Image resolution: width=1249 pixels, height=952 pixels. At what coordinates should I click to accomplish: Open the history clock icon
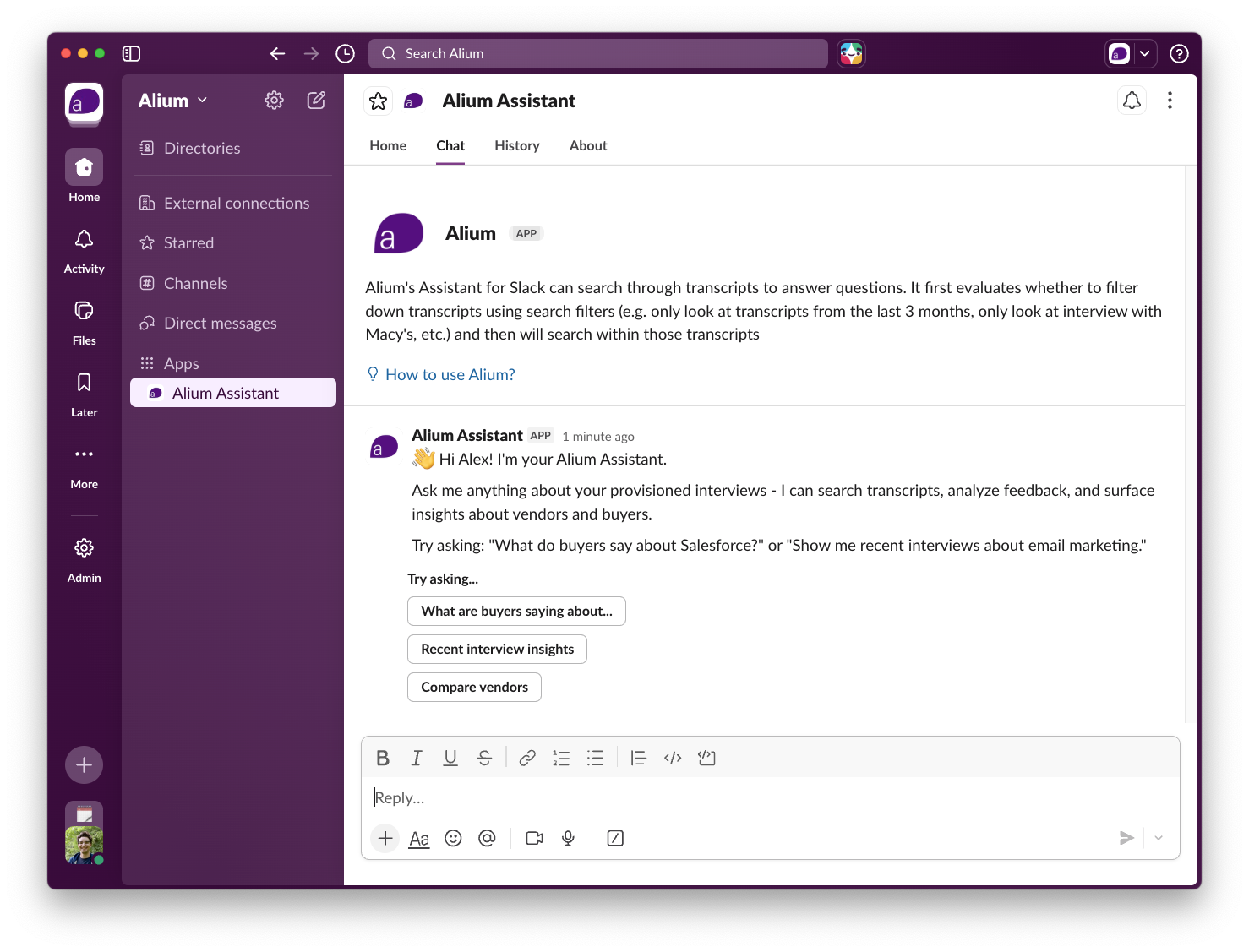click(345, 53)
